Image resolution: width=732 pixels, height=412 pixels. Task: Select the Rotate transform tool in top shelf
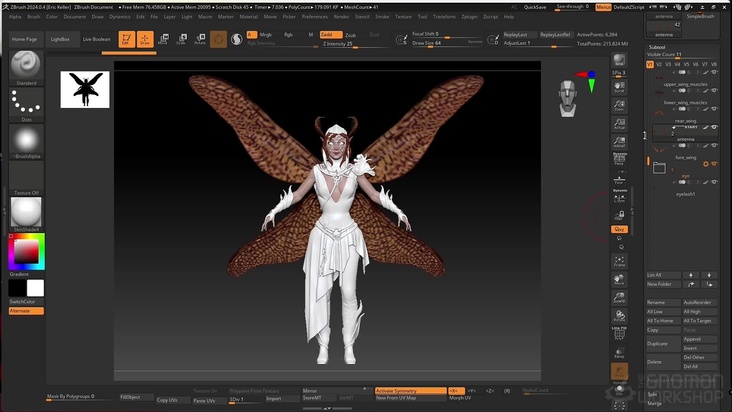pos(200,39)
